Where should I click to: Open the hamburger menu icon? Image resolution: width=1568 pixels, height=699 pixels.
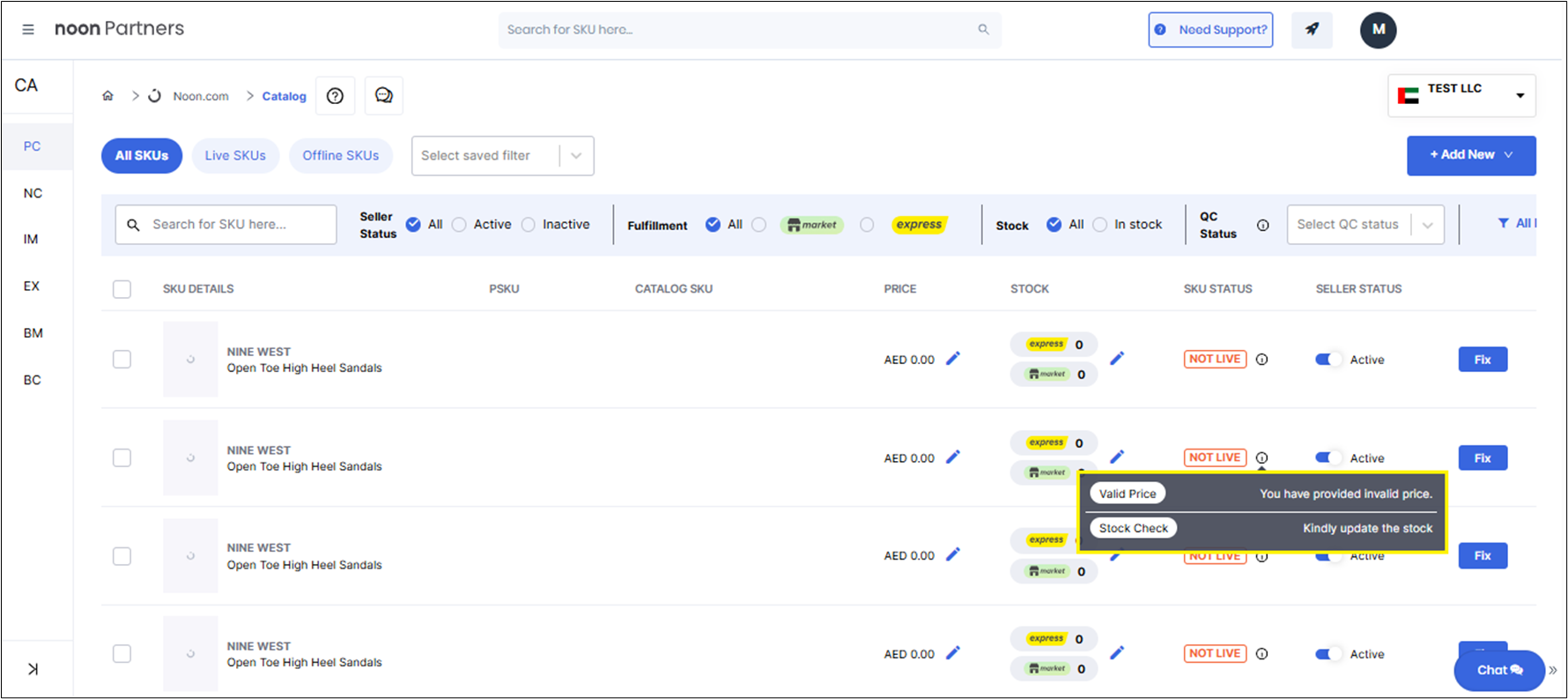tap(28, 29)
